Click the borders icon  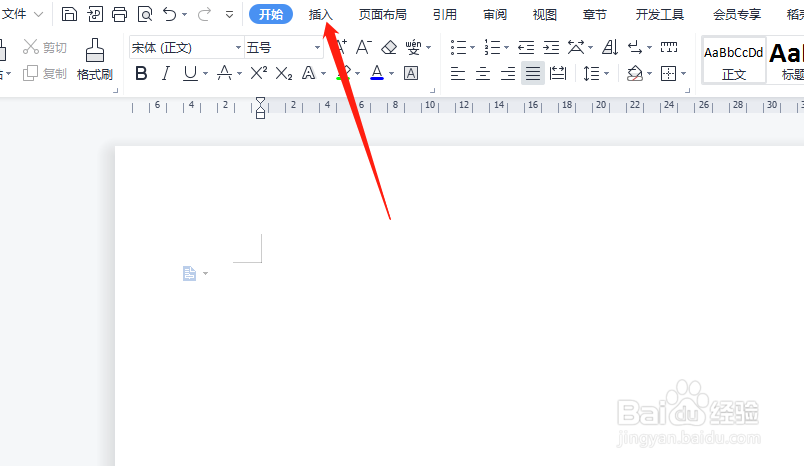(669, 74)
